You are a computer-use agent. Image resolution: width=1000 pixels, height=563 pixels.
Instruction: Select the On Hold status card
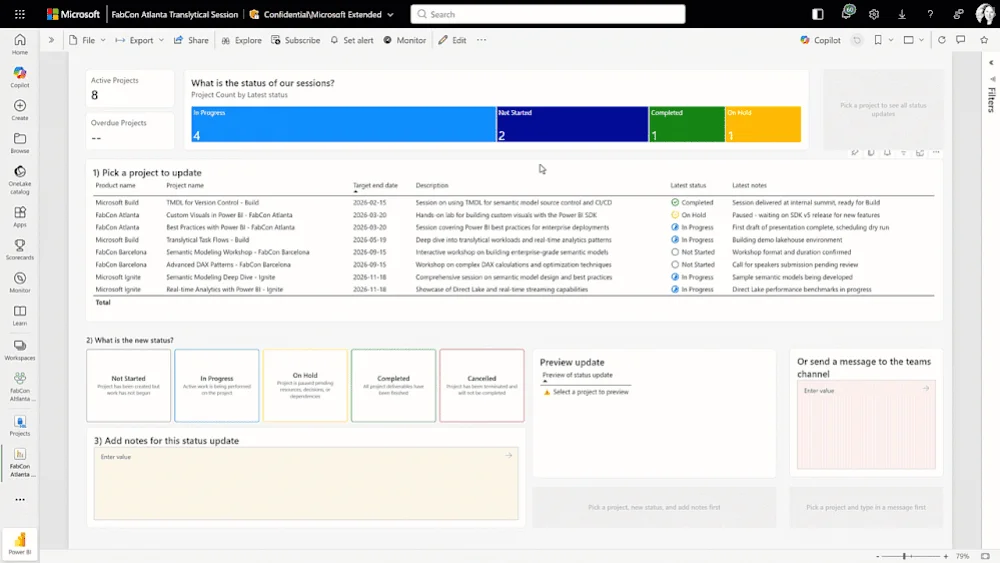pos(305,386)
